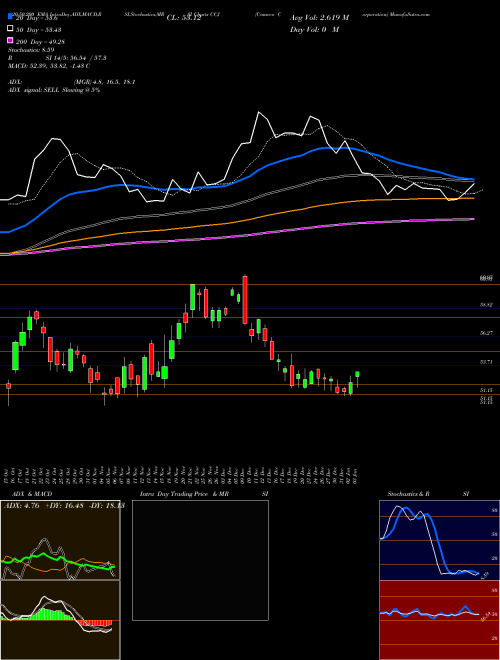The height and width of the screenshot is (660, 500).
Task: Select the '50 Day - 53.43' legend text
Action: tap(38, 30)
